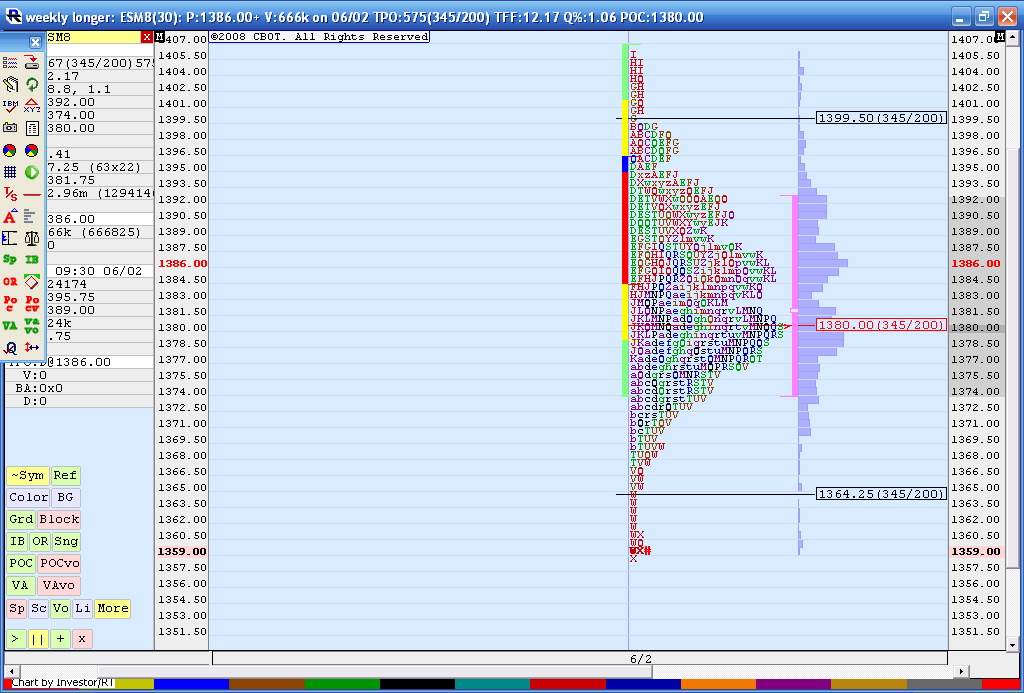1024x693 pixels.
Task: Click the > forward button
Action: tap(16, 639)
